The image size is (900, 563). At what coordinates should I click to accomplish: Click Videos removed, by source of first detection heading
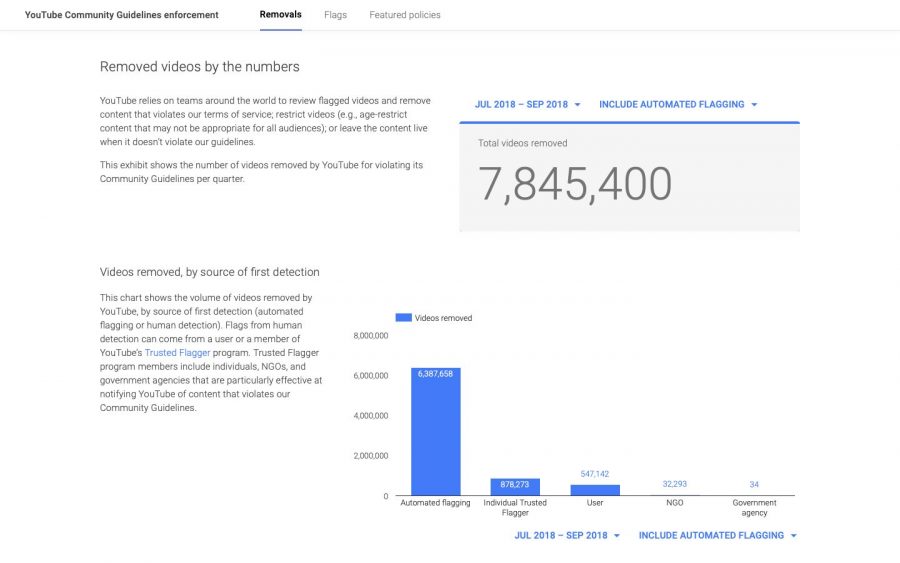click(x=210, y=272)
